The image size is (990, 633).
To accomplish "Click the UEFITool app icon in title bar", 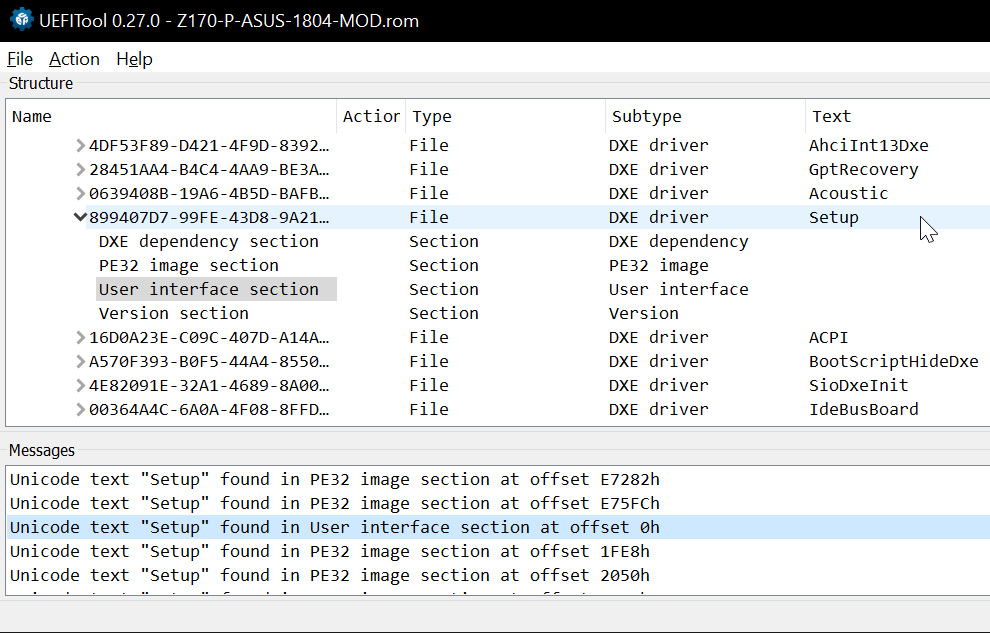I will [x=20, y=20].
